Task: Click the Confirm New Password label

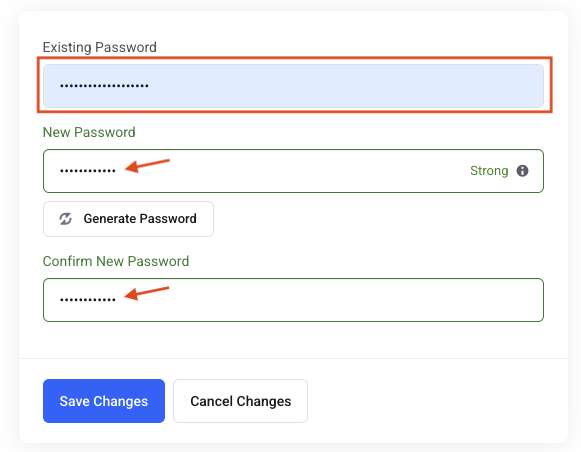Action: (x=116, y=261)
